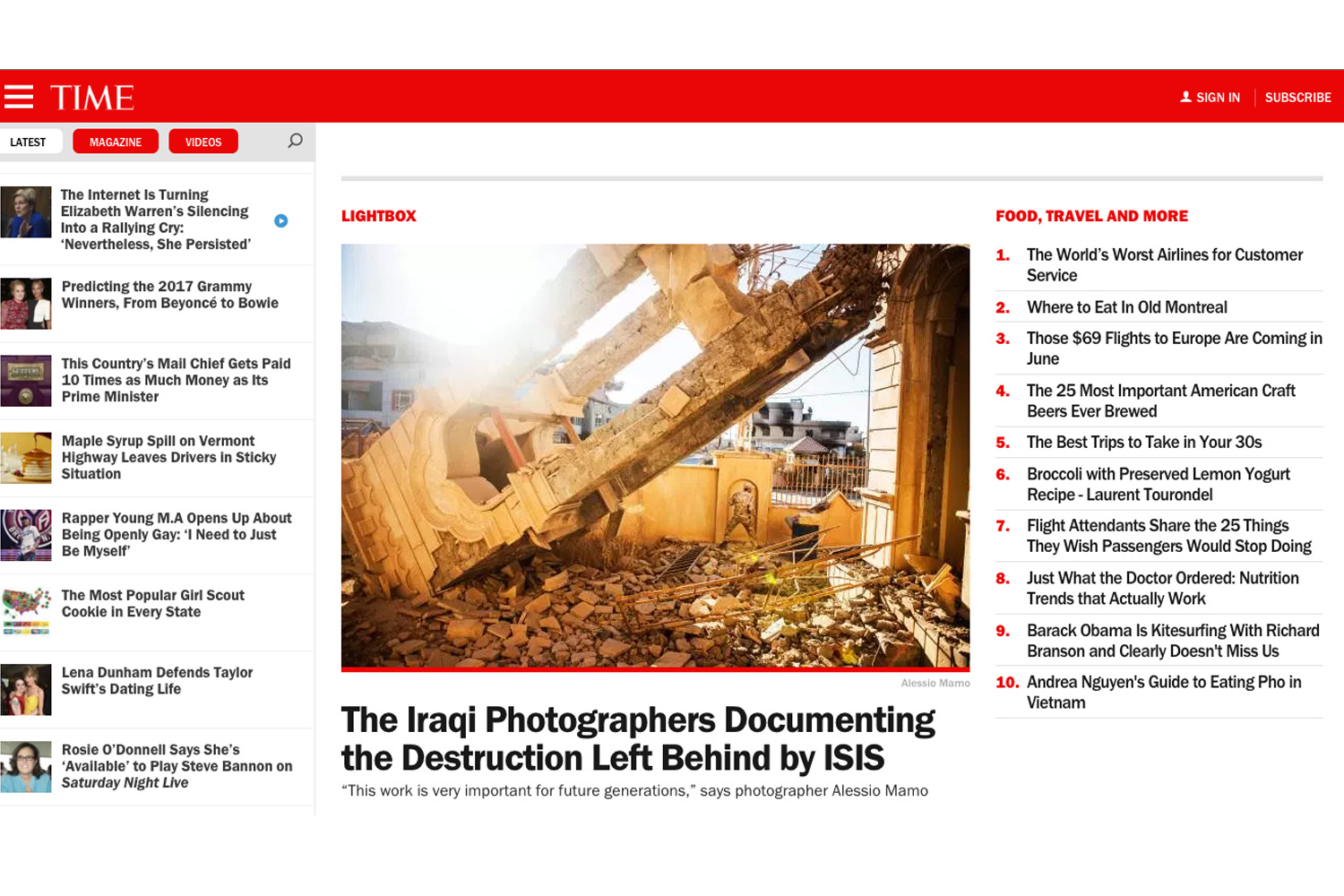Open Best Trips in Your 30s

[1144, 443]
